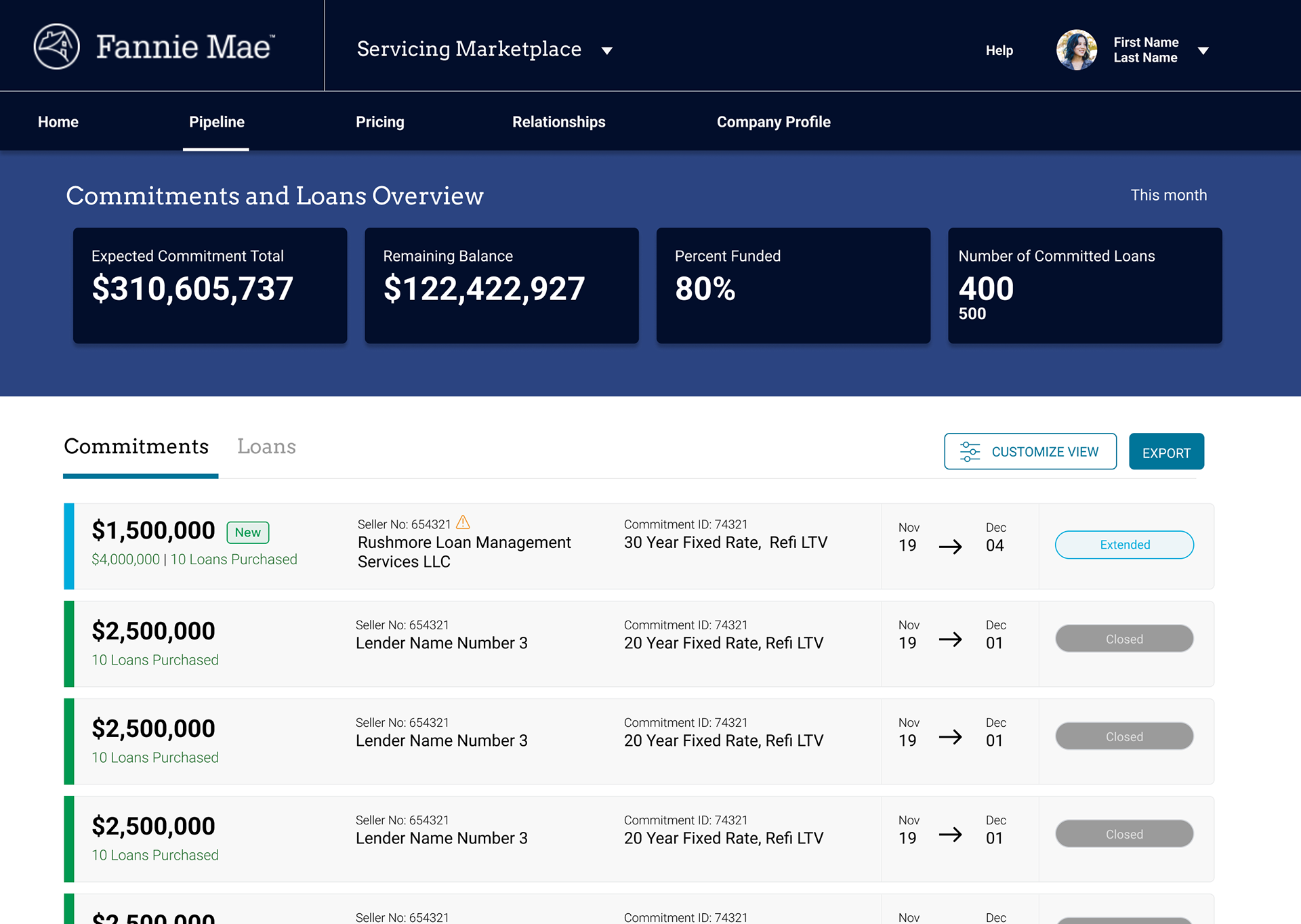Open the This month period selector
The image size is (1301, 924).
point(1168,195)
